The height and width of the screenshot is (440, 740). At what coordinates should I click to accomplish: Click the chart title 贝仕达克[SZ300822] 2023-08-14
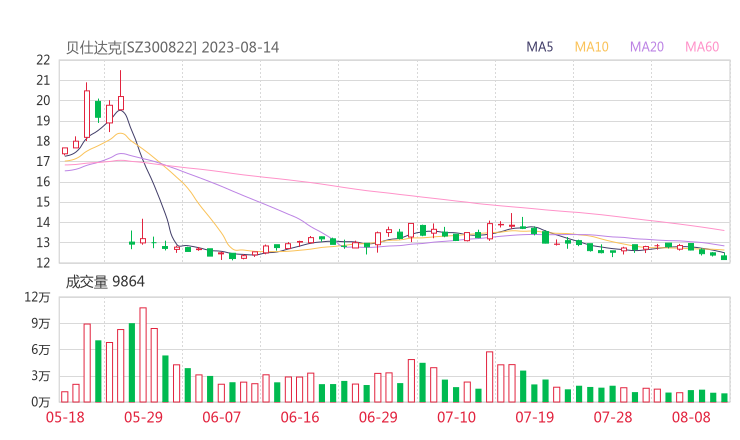coord(172,47)
